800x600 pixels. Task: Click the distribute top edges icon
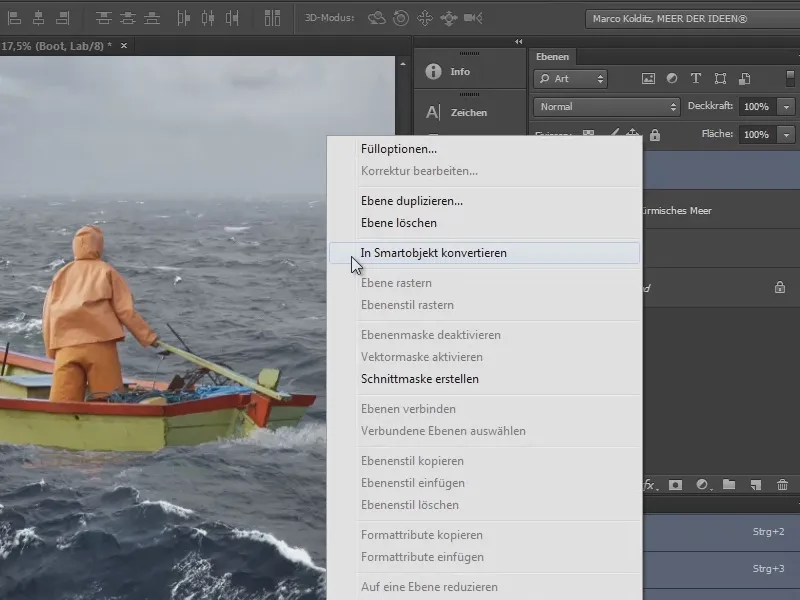coord(104,18)
